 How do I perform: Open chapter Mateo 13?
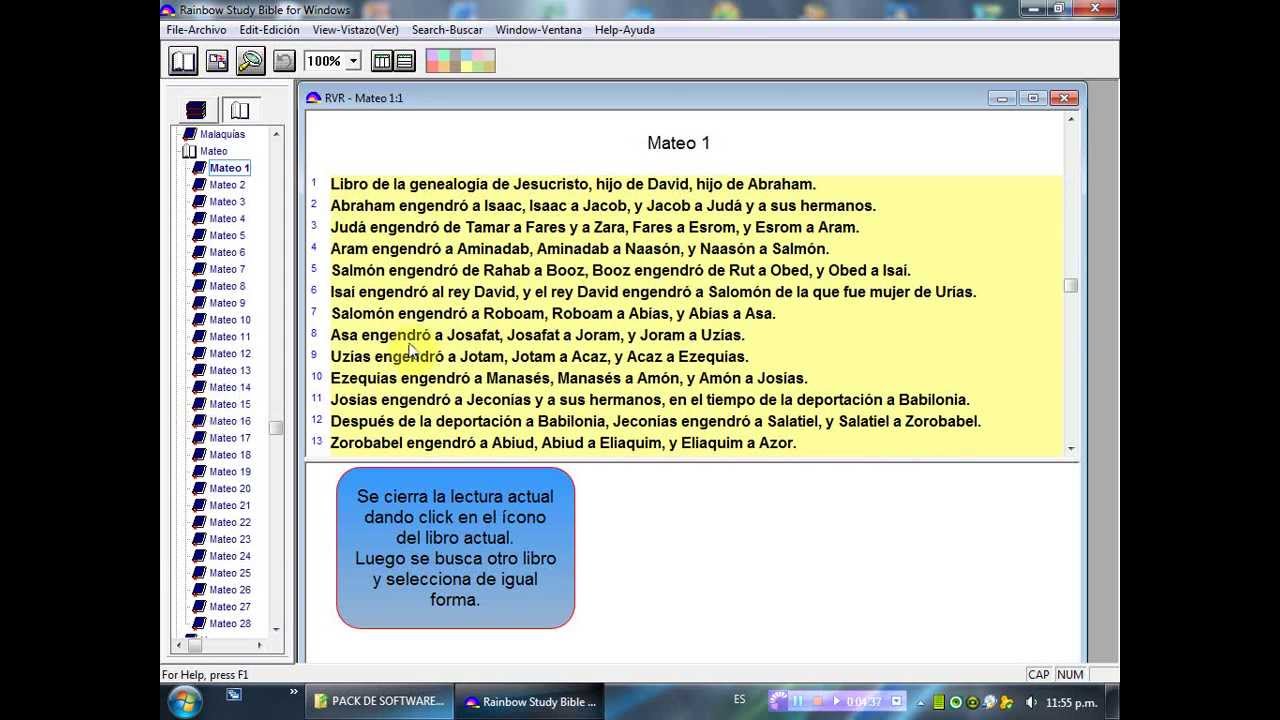(x=230, y=371)
